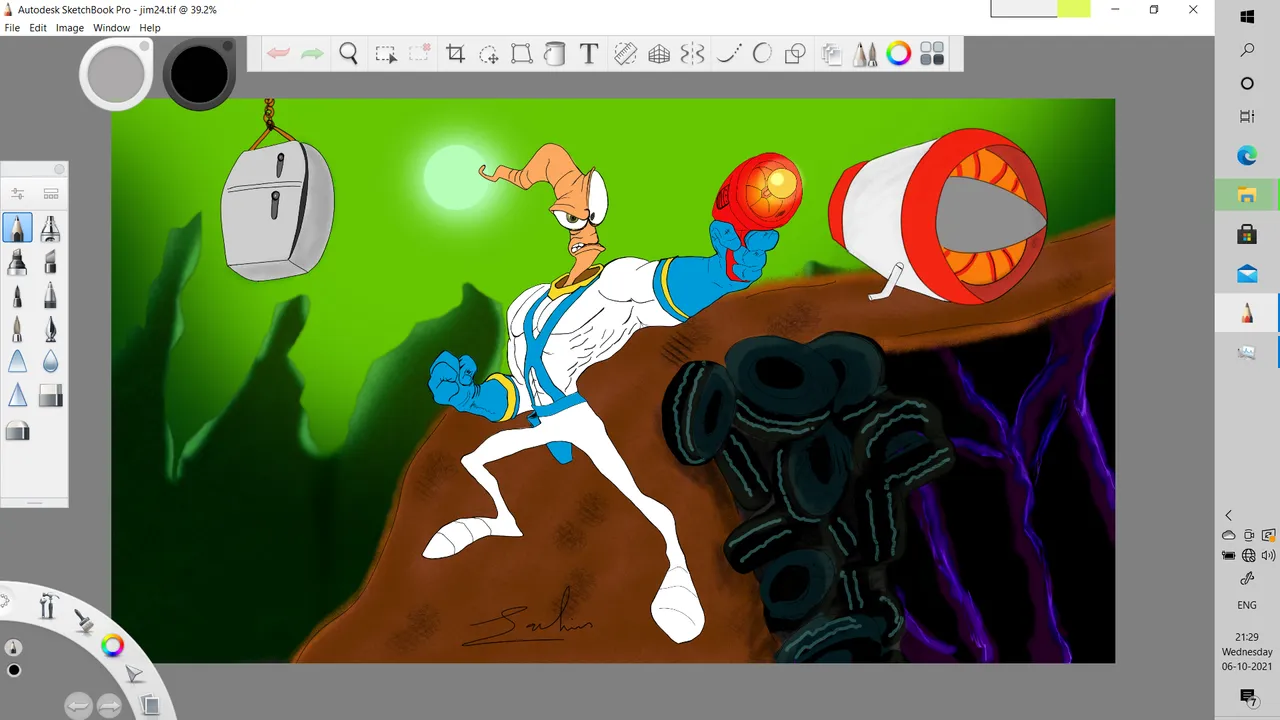Screen dimensions: 1280x720
Task: Select the rectangular Selection tool
Action: click(x=386, y=54)
